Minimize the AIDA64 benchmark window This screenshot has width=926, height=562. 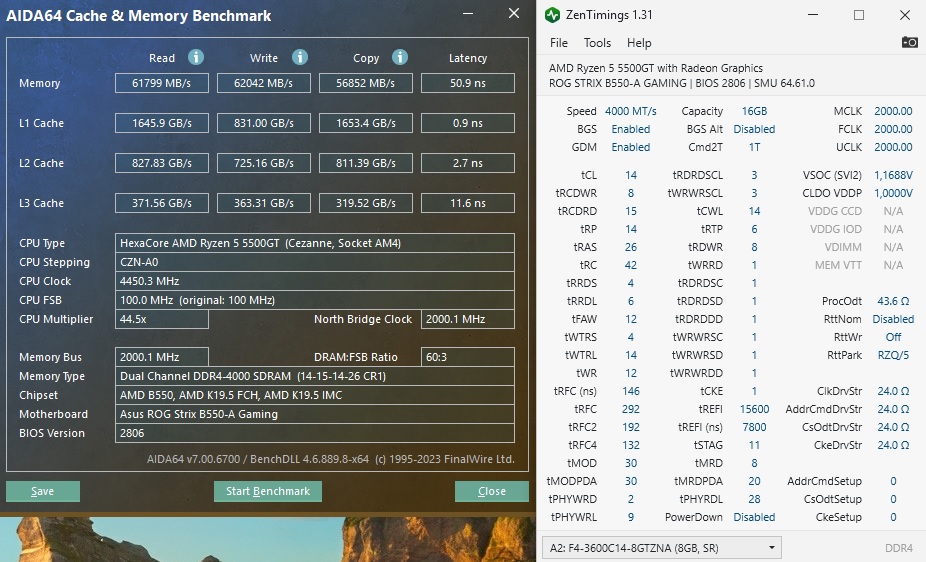pos(468,13)
